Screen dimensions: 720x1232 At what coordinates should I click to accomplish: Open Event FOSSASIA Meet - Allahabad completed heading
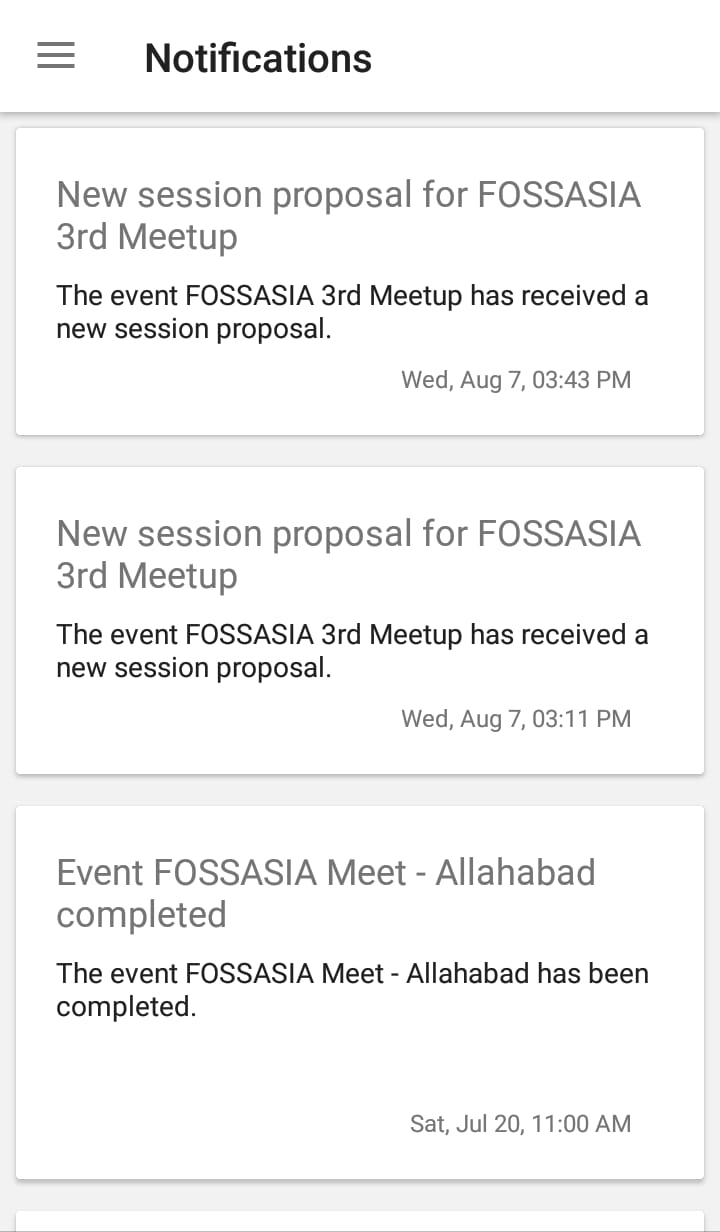(x=326, y=893)
